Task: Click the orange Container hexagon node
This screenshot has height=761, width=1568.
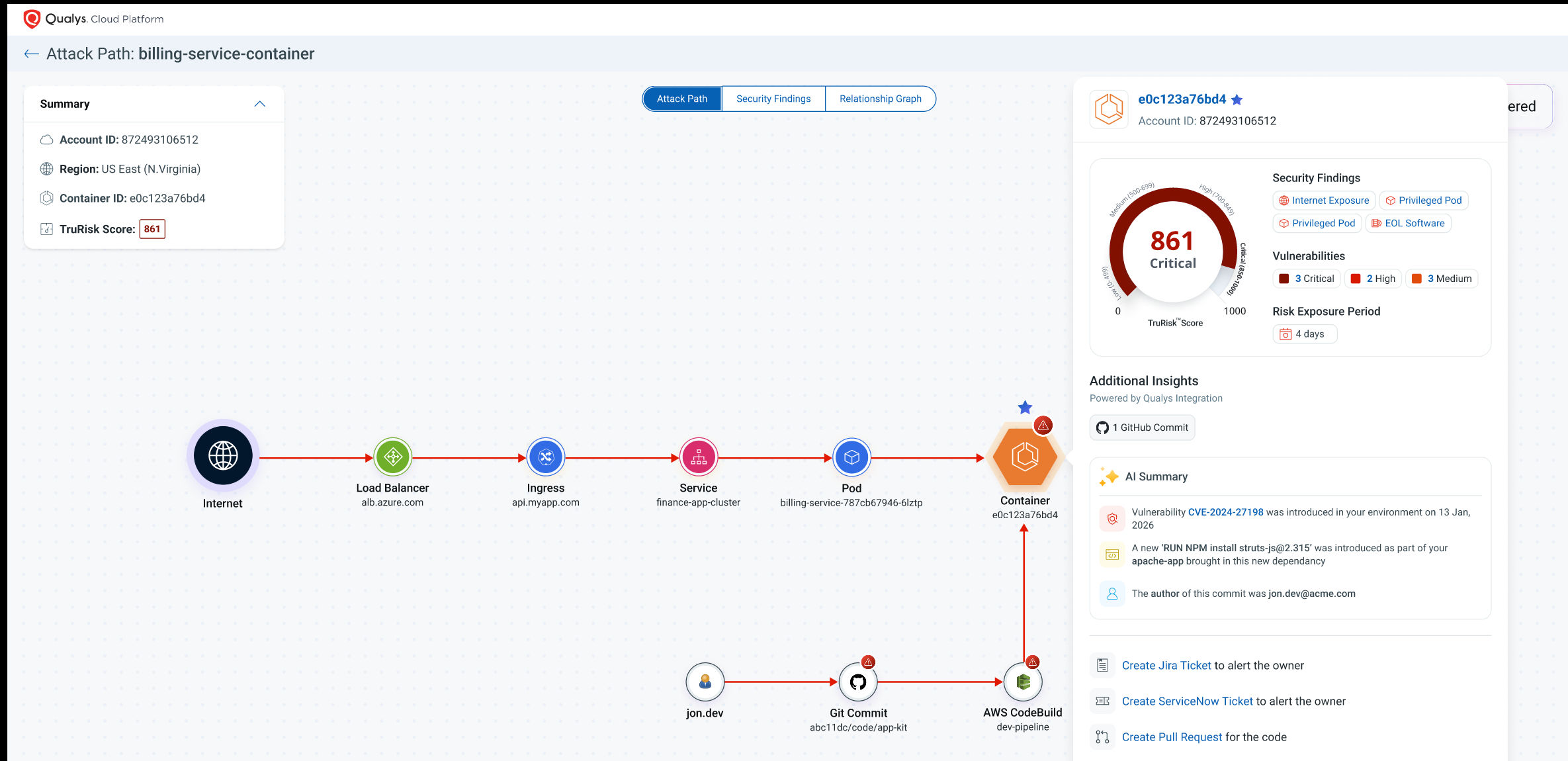Action: pos(1024,457)
